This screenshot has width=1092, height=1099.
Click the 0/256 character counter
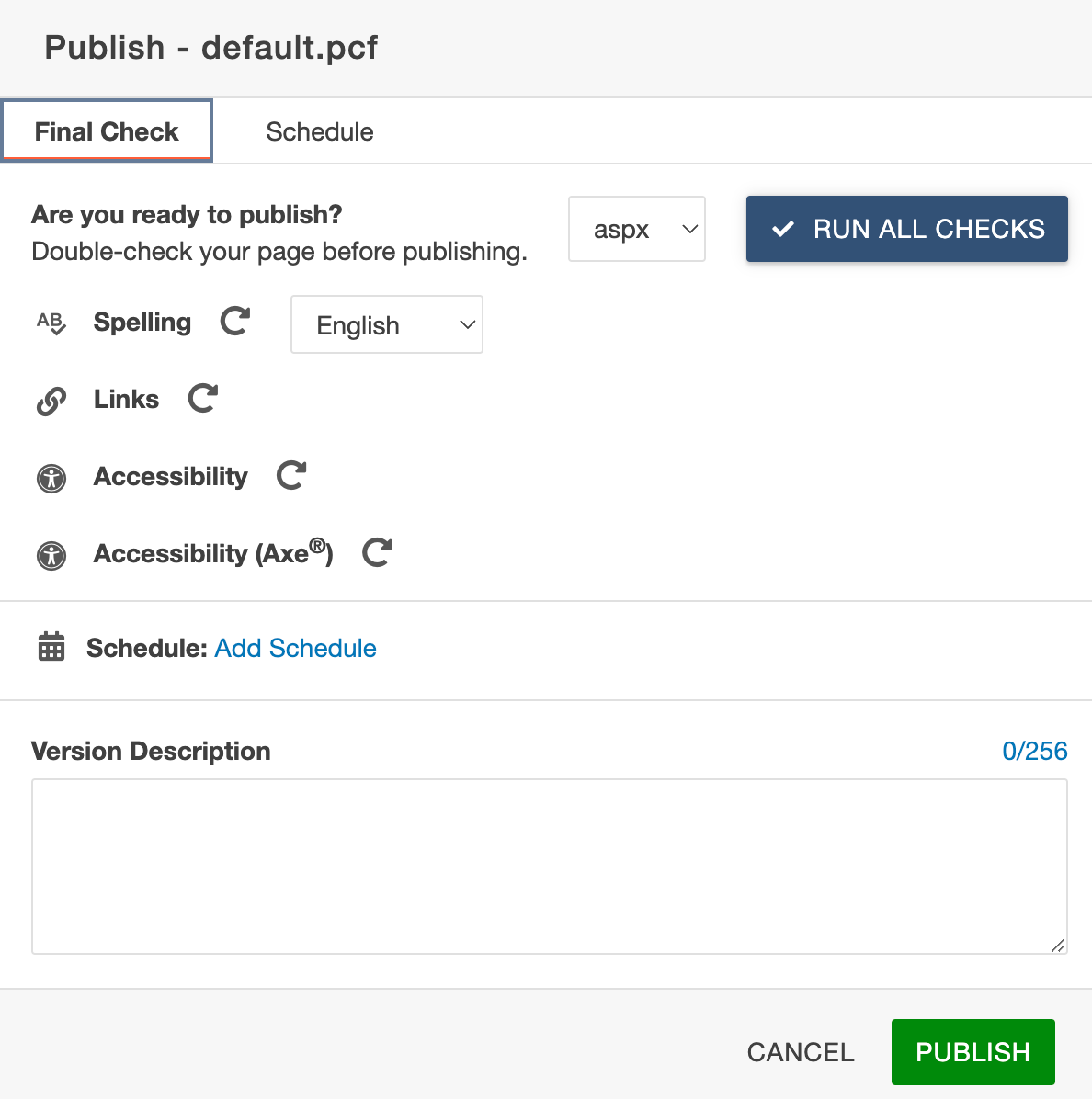pyautogui.click(x=1034, y=751)
